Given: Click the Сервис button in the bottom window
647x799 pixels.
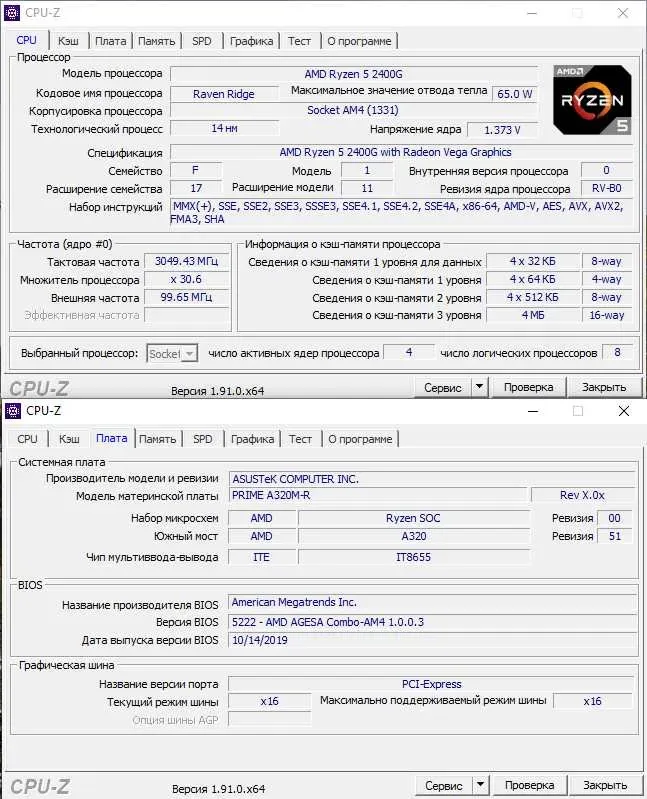Looking at the screenshot, I should (x=444, y=785).
